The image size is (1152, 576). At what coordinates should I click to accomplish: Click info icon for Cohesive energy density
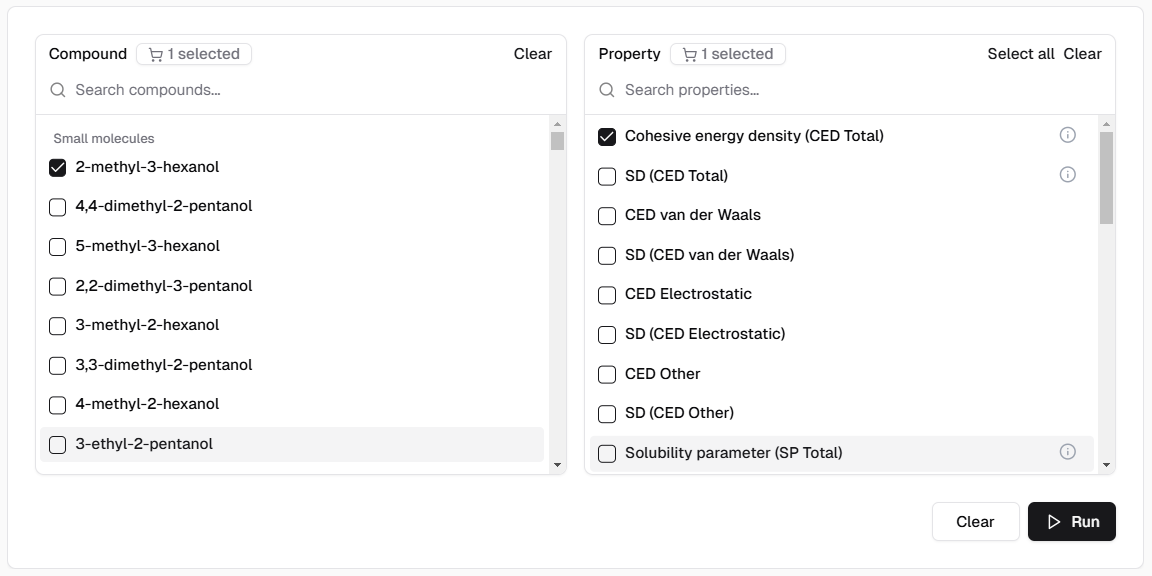tap(1067, 135)
